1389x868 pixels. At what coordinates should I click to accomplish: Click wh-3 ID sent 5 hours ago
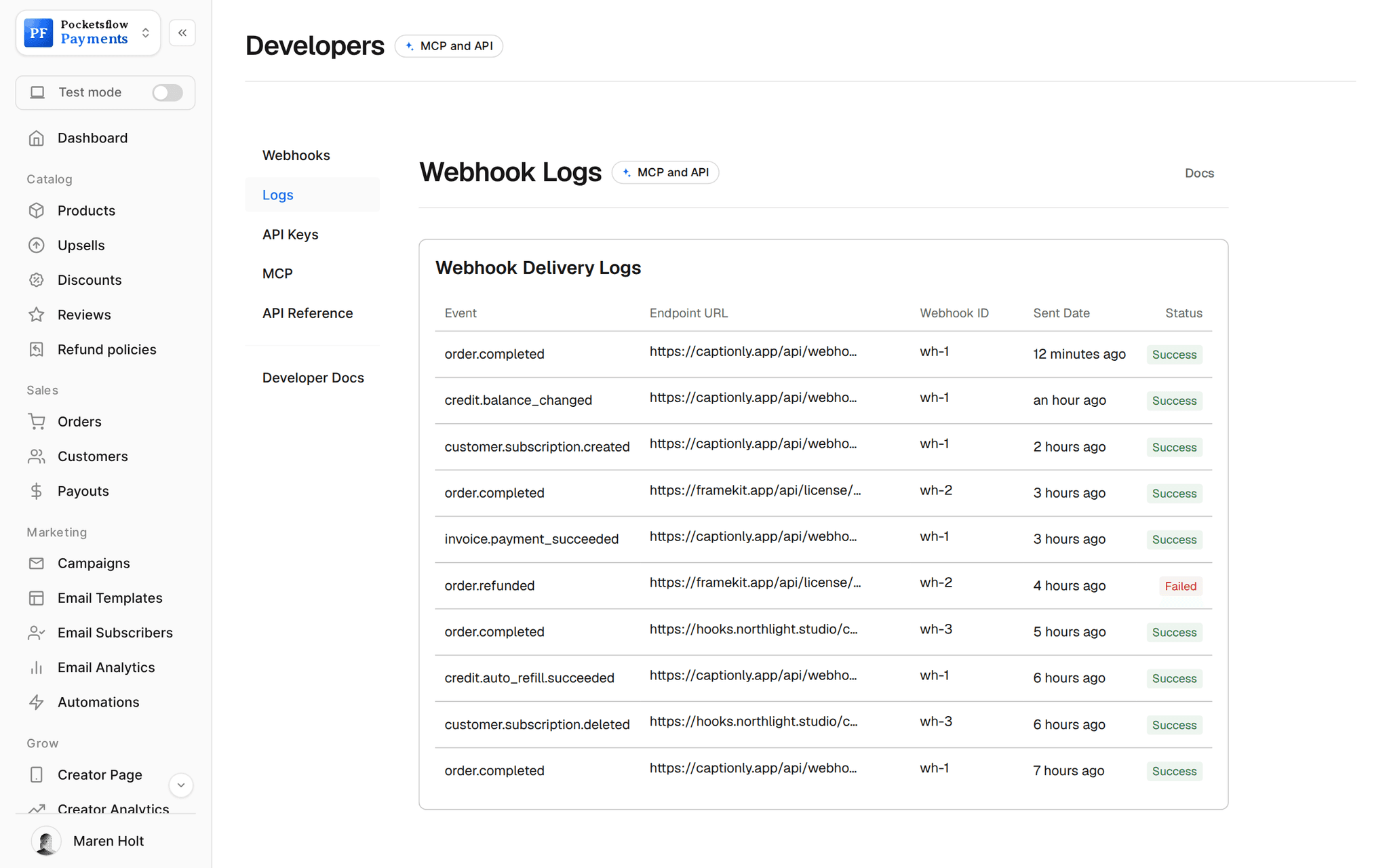click(x=936, y=629)
